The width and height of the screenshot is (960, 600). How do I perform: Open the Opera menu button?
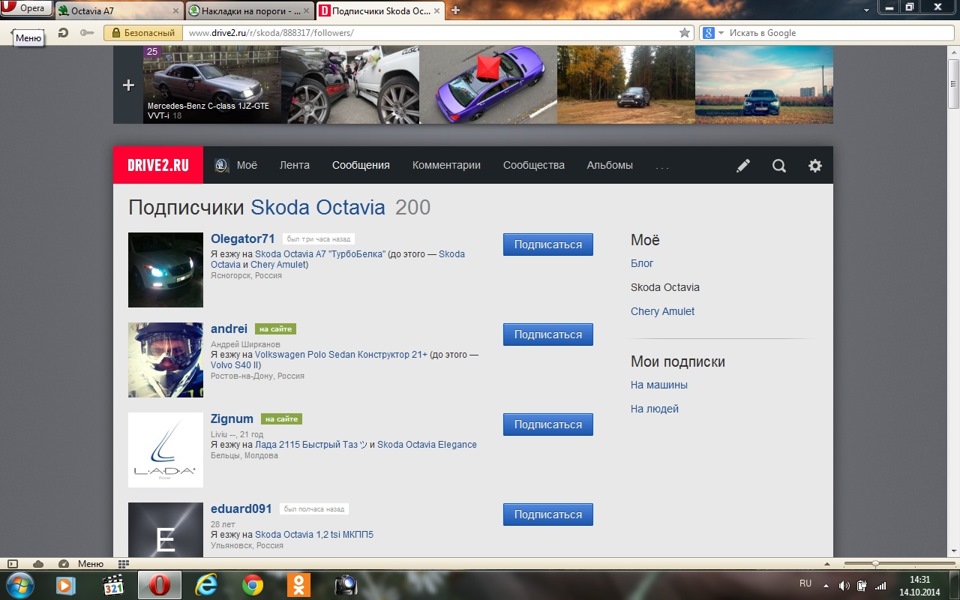coord(26,8)
